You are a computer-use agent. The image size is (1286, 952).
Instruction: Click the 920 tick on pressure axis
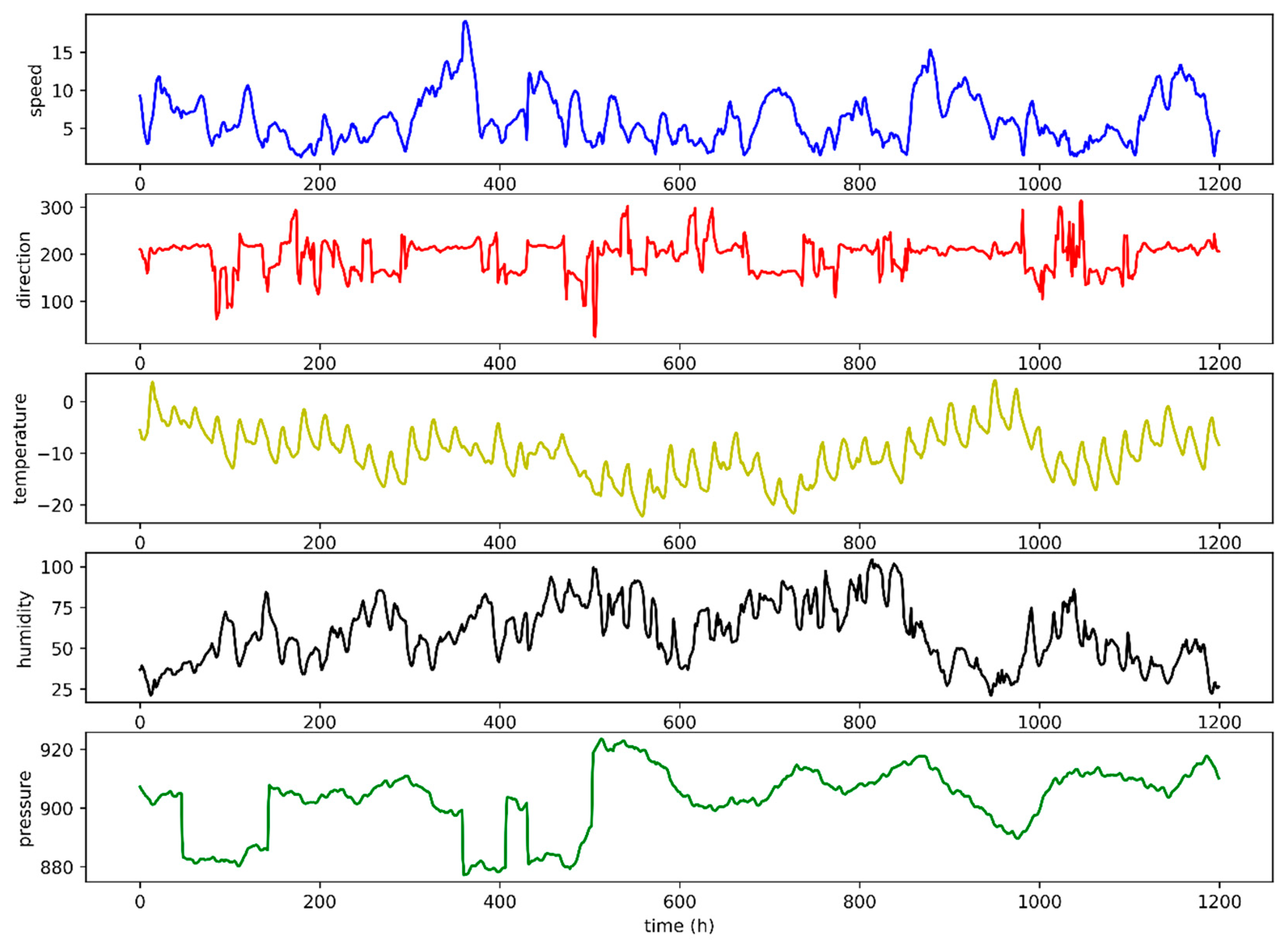click(56, 750)
